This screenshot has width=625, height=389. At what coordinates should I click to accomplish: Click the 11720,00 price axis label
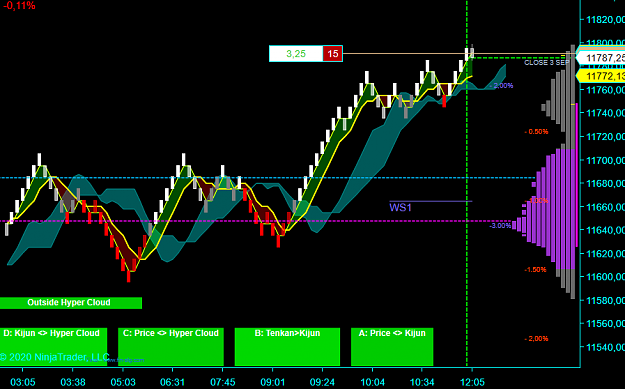605,137
